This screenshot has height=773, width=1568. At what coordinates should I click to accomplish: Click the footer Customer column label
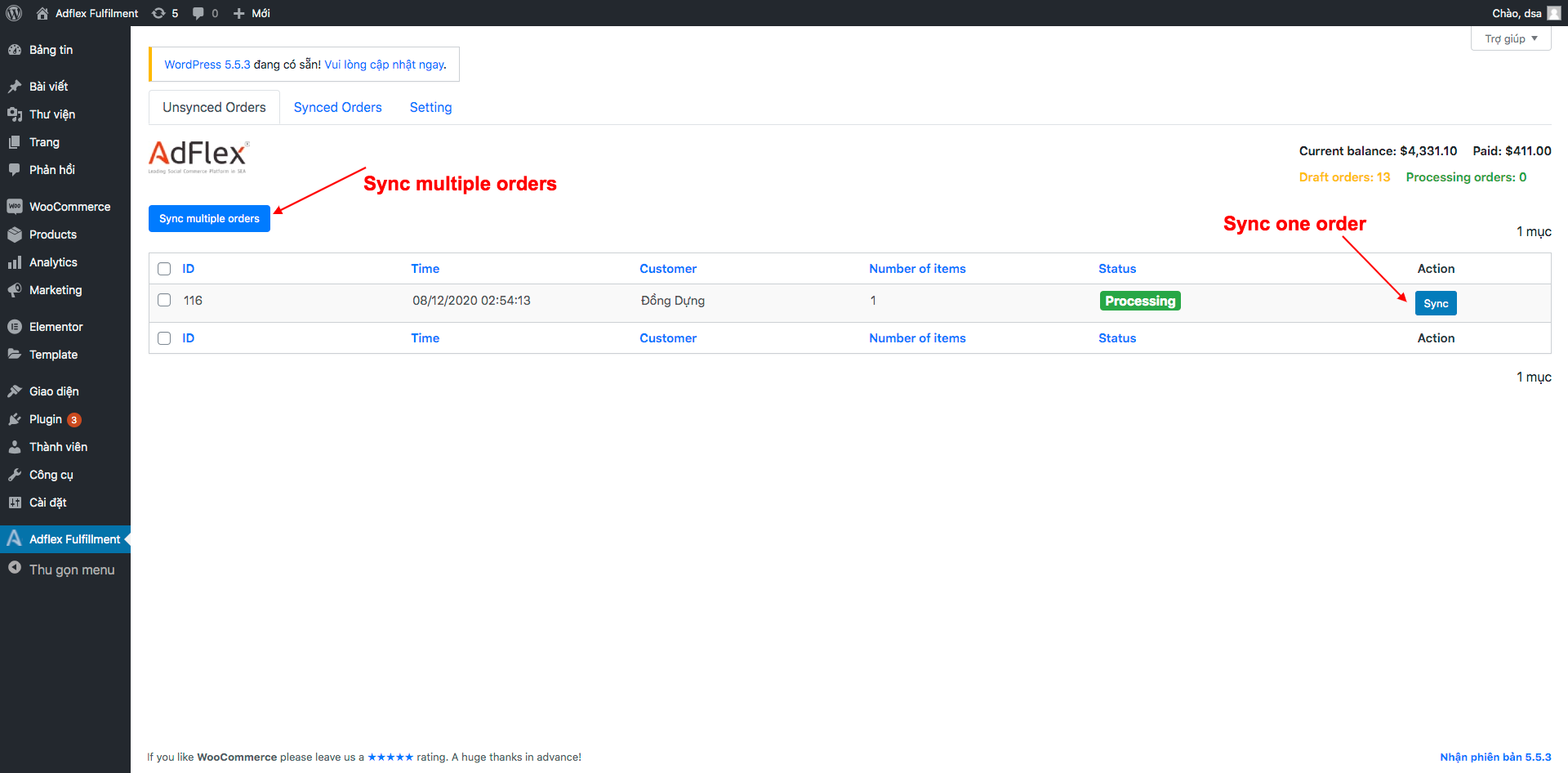668,338
